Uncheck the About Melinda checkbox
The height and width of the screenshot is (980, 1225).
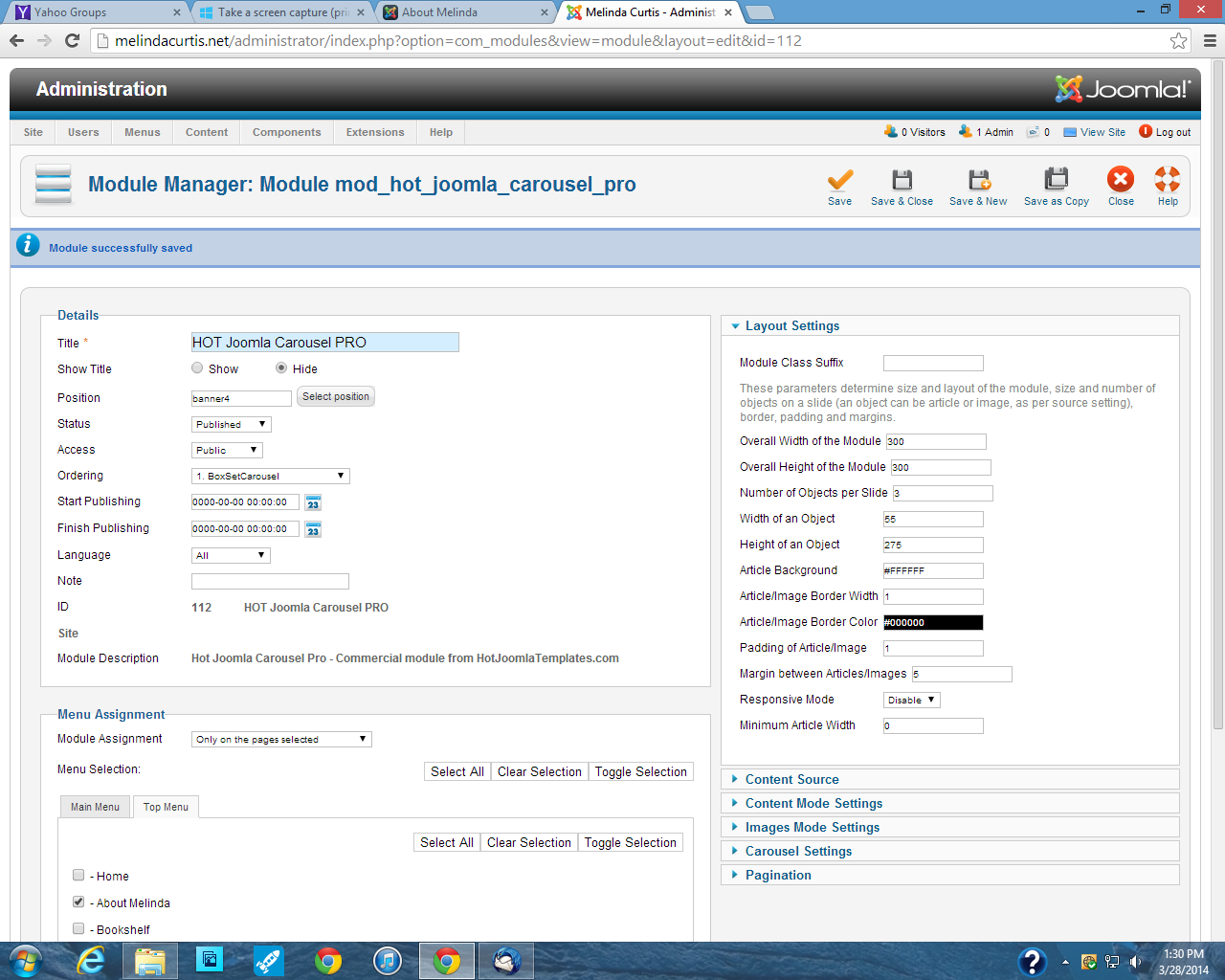tap(78, 902)
